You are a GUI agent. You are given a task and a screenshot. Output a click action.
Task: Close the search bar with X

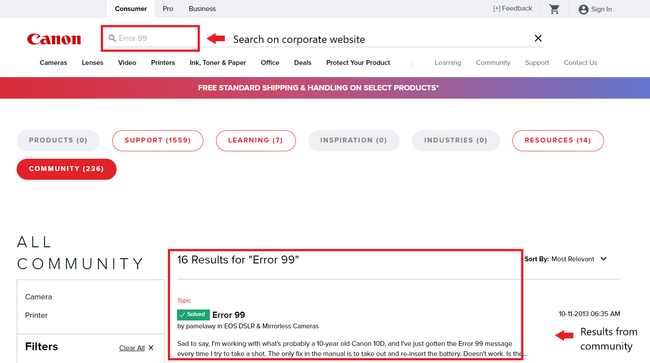point(538,38)
